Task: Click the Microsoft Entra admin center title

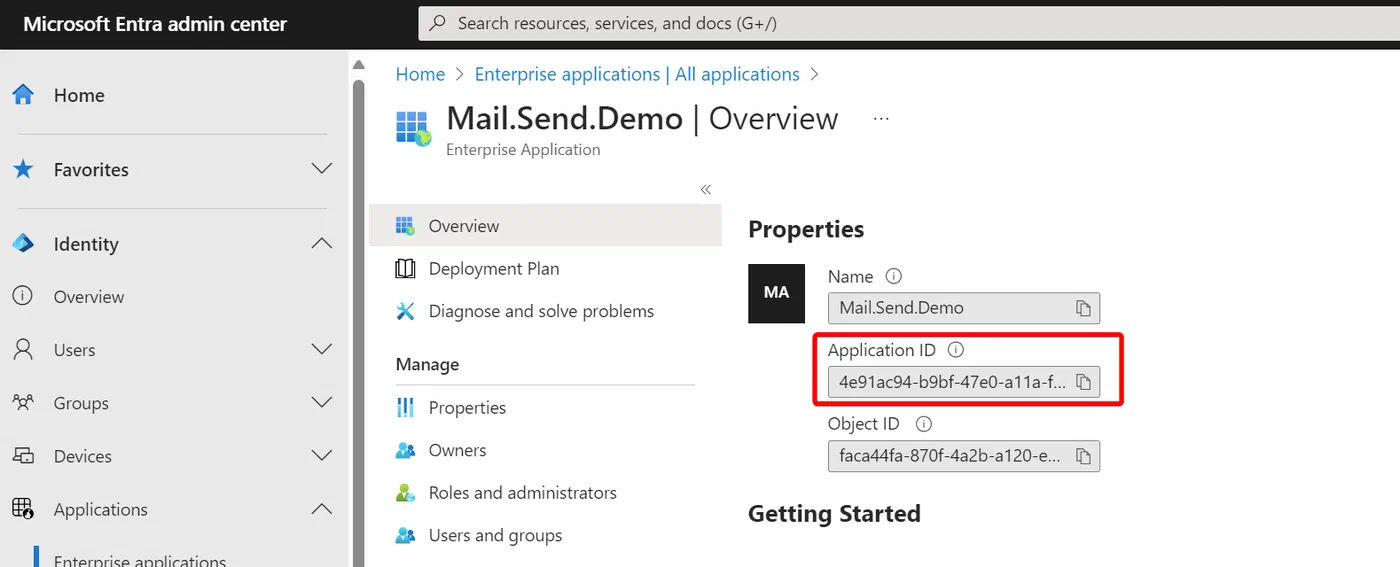Action: [x=155, y=24]
